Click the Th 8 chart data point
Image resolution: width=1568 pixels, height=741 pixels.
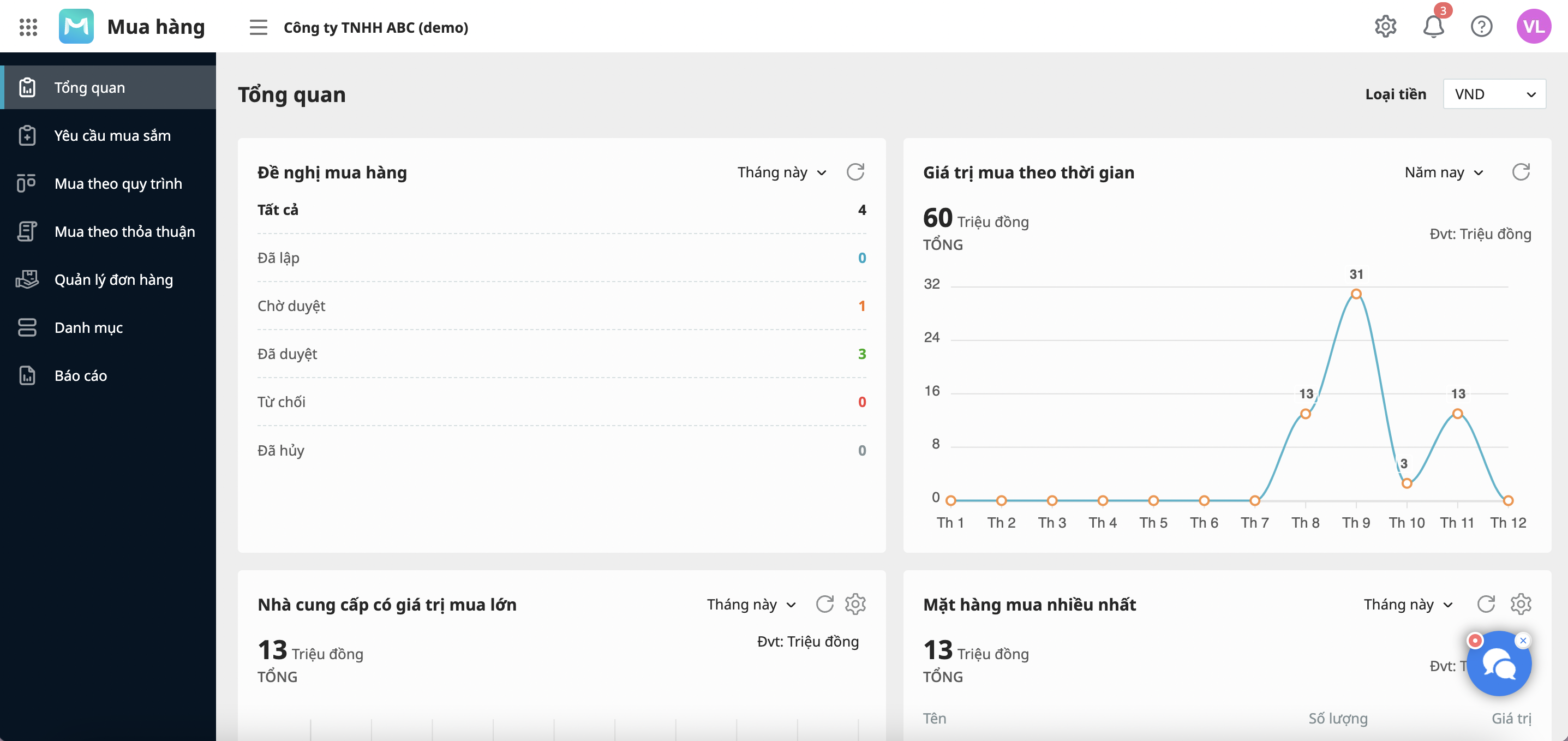(x=1305, y=414)
